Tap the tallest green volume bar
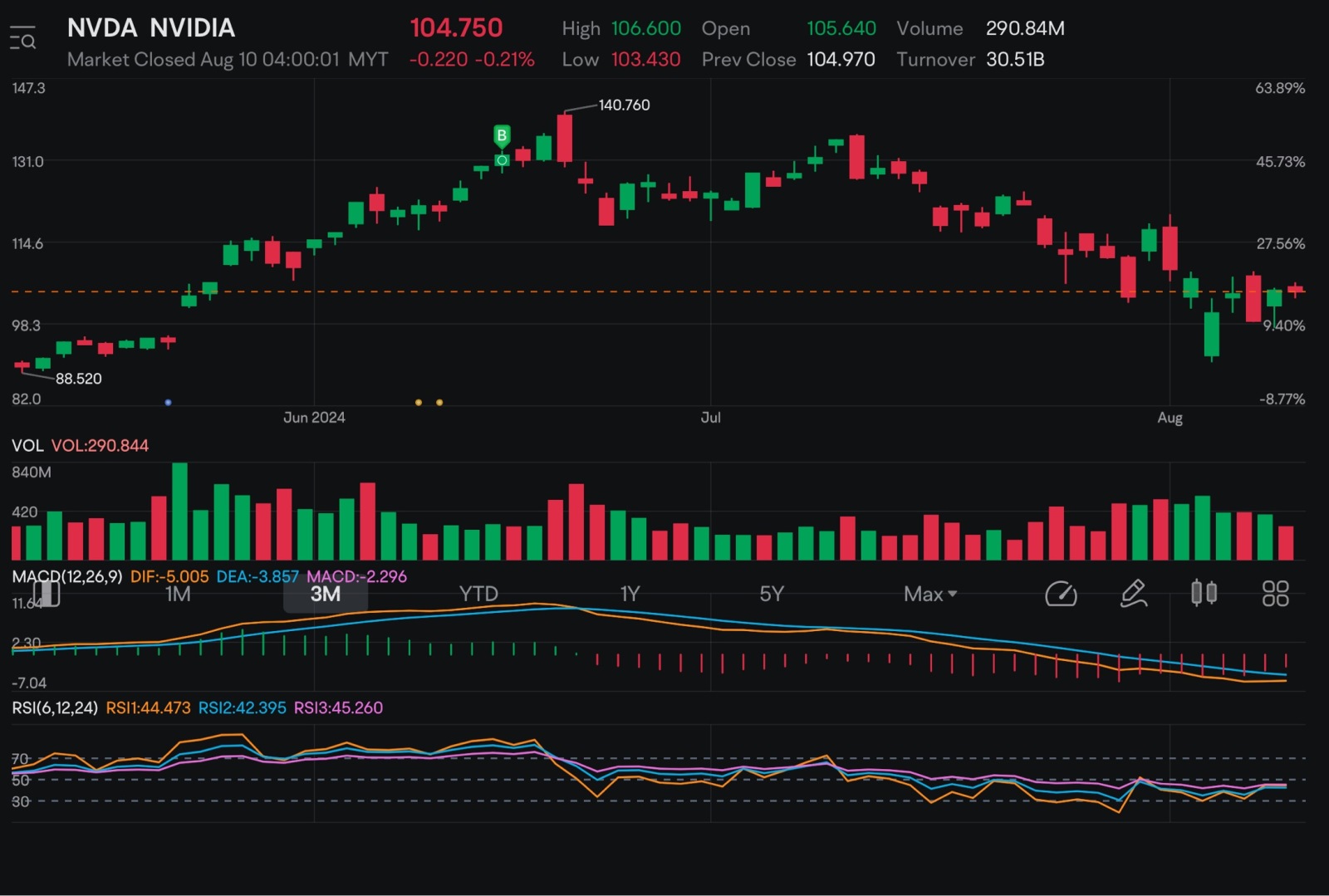The image size is (1329, 896). (179, 512)
